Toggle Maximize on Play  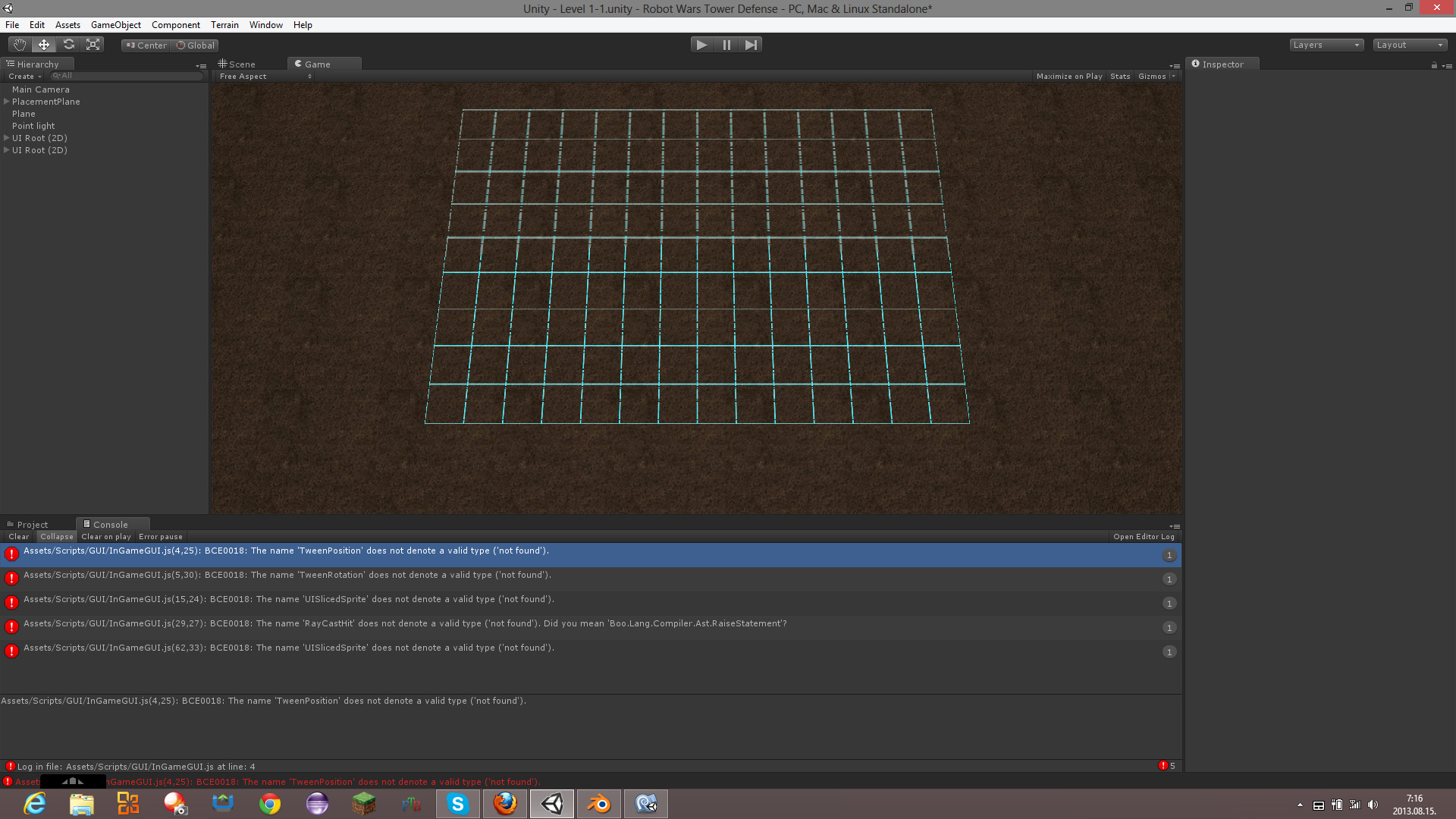coord(1069,77)
